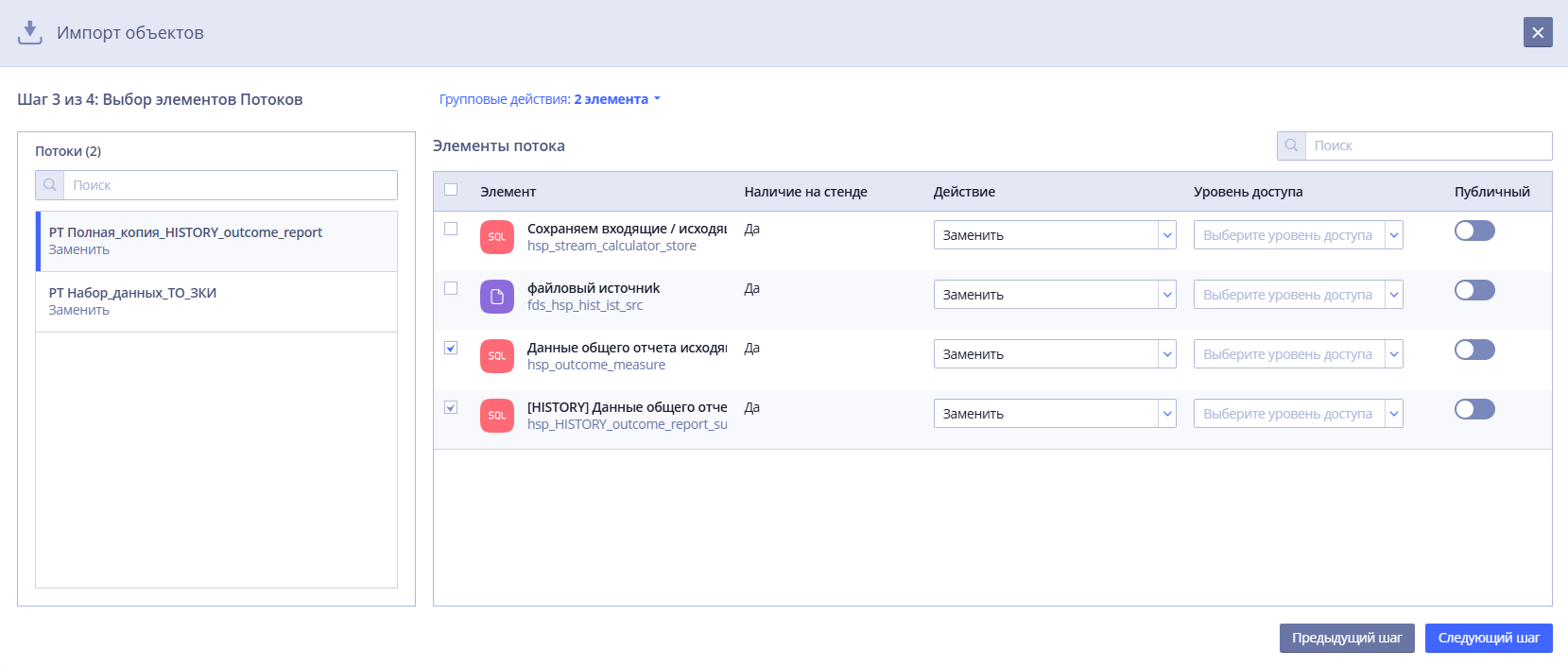
Task: Click the Потоки (2) panel heading
Action: [x=68, y=151]
